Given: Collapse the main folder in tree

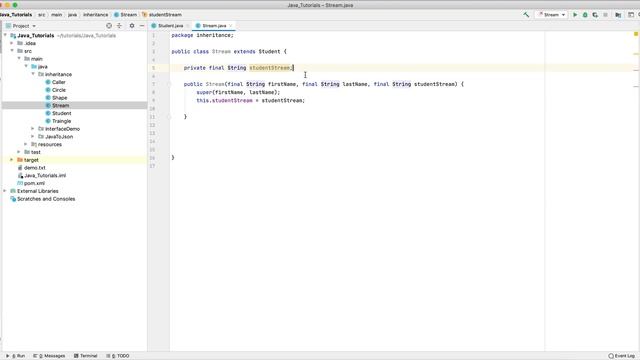Looking at the screenshot, I should tap(19, 59).
